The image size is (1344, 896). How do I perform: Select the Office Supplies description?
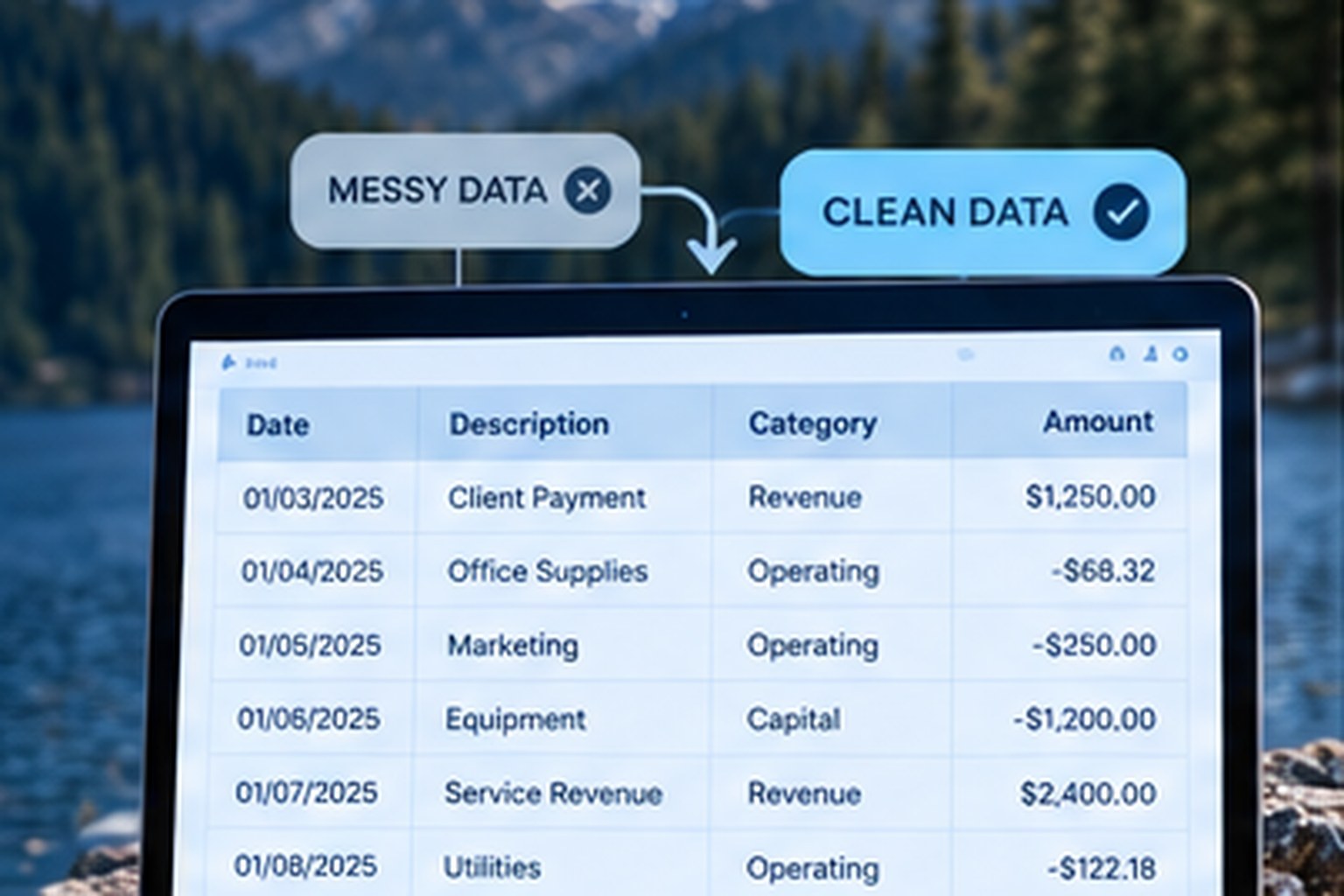[x=548, y=572]
